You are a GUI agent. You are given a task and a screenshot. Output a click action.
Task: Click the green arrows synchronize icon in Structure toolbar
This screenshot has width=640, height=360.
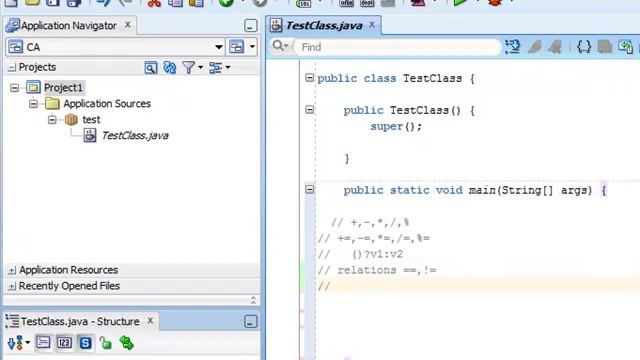(x=127, y=343)
